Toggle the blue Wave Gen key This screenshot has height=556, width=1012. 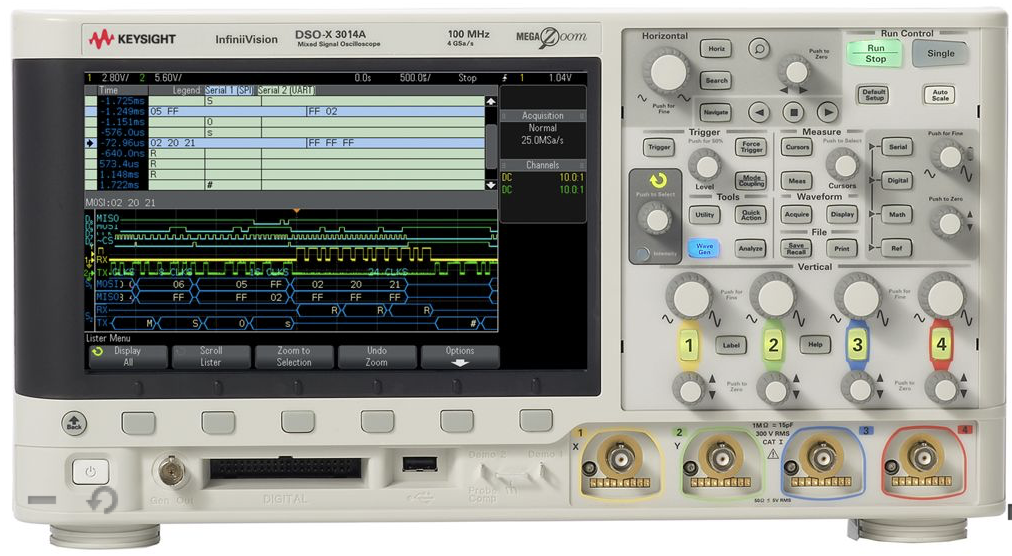[x=704, y=248]
